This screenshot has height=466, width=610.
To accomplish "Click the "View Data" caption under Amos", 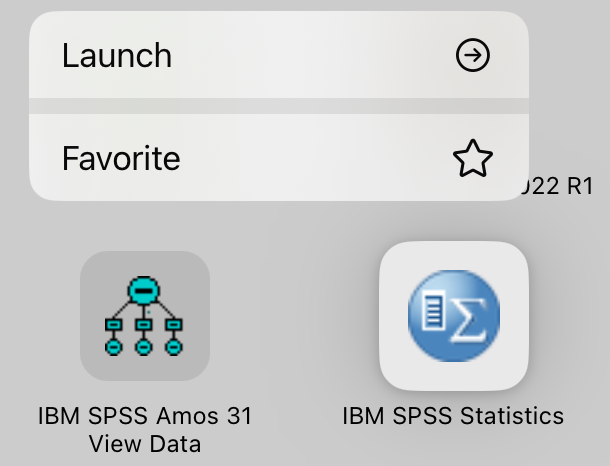I will coord(145,444).
